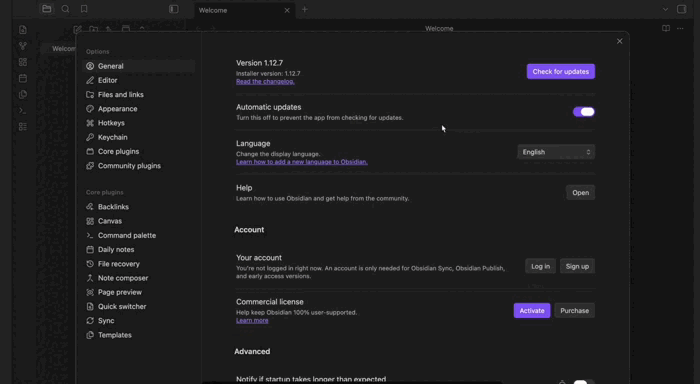The height and width of the screenshot is (384, 700).
Task: Open new tab with plus icon
Action: coord(304,9)
